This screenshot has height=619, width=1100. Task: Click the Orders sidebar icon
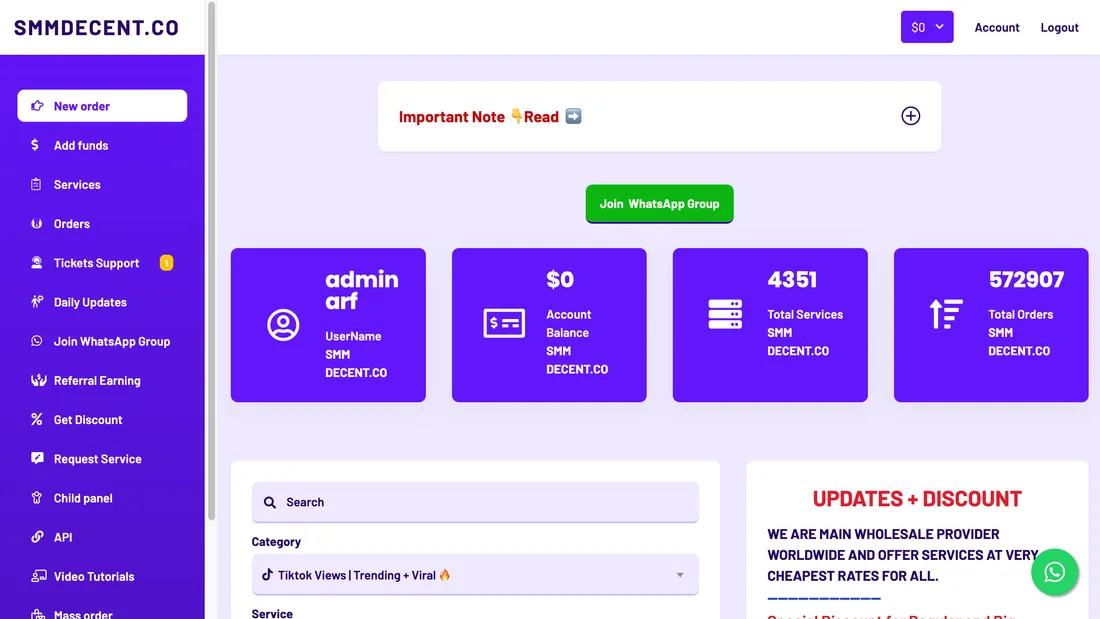36,223
